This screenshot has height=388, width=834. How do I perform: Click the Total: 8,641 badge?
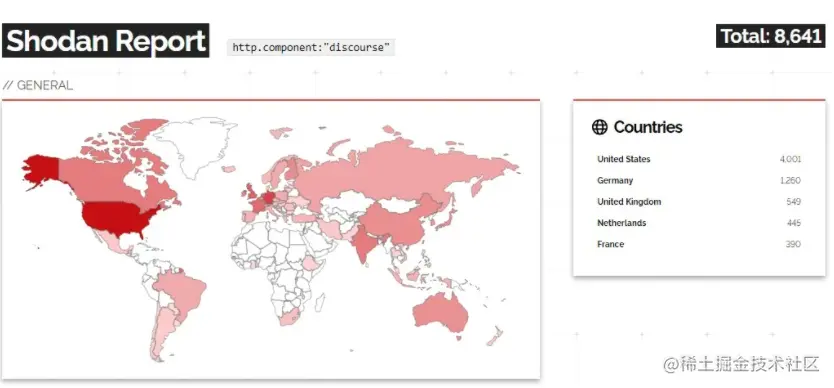point(771,36)
